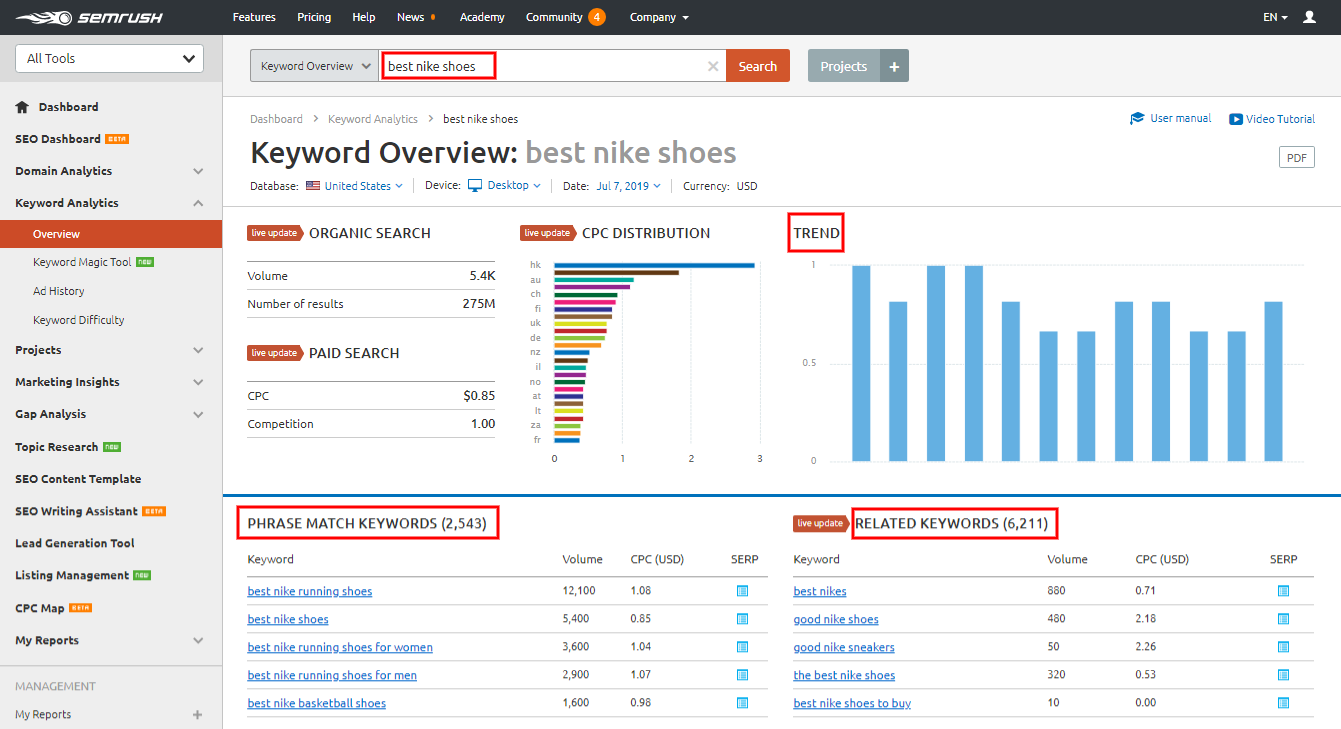Image resolution: width=1341 pixels, height=729 pixels.
Task: Click the Community notification badge 4
Action: tap(597, 17)
